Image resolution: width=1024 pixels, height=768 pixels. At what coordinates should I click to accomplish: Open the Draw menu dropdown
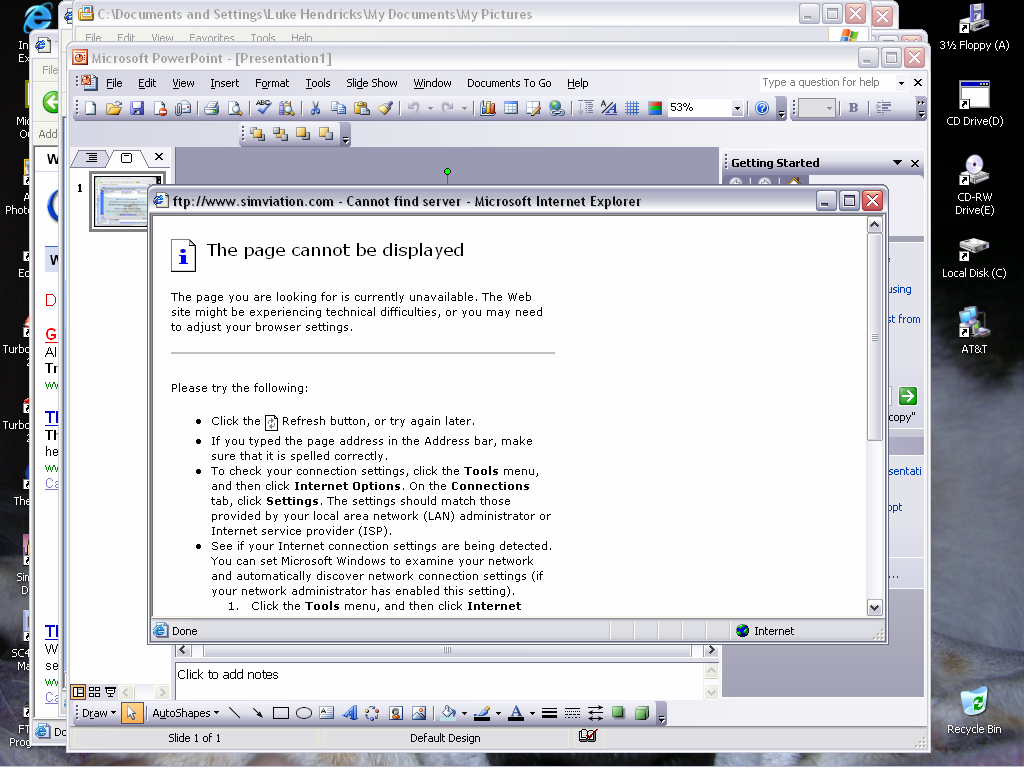pyautogui.click(x=99, y=713)
